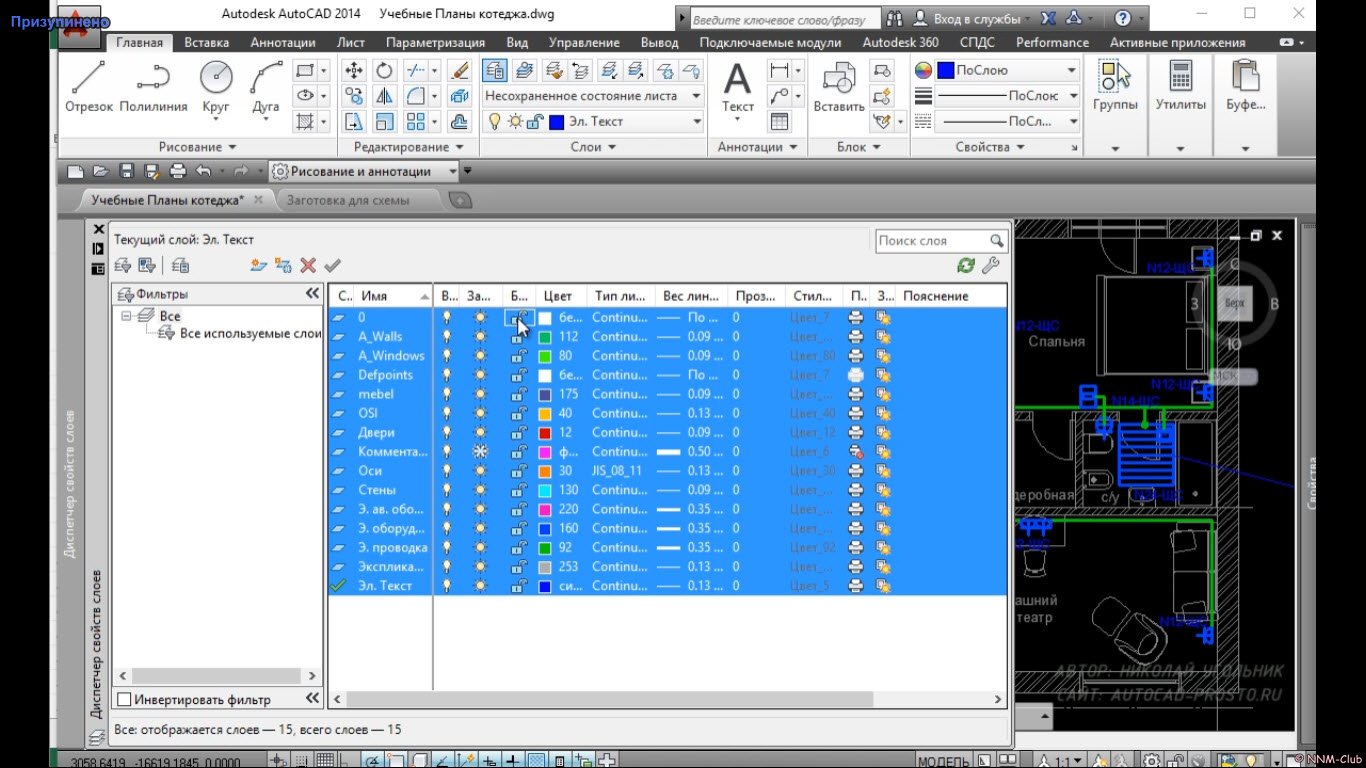Open the Рисование и аннотации workspace dropdown
Screen dimensions: 1366x768
coord(365,171)
